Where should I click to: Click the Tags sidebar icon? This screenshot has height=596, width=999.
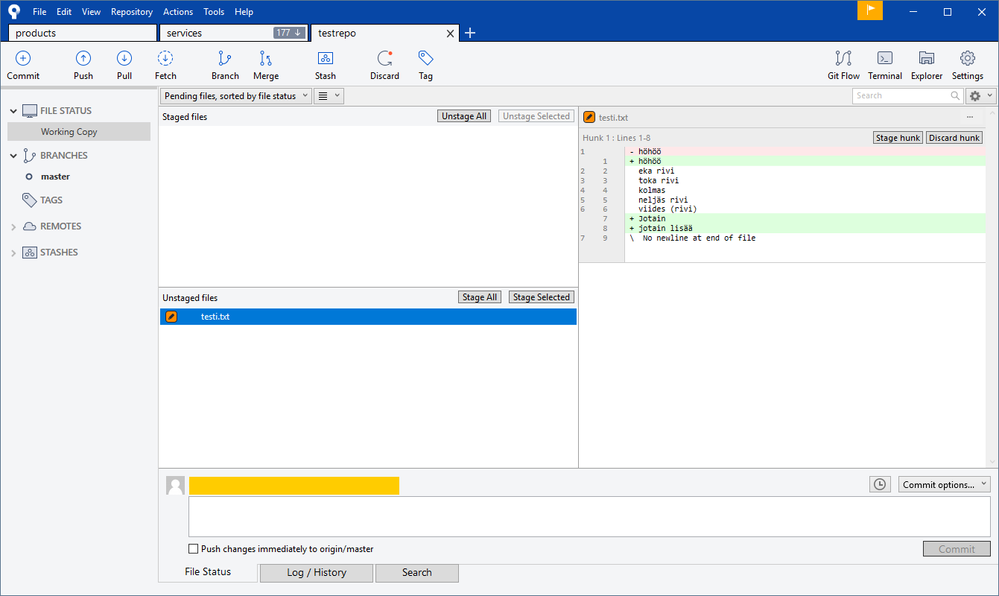coord(29,200)
